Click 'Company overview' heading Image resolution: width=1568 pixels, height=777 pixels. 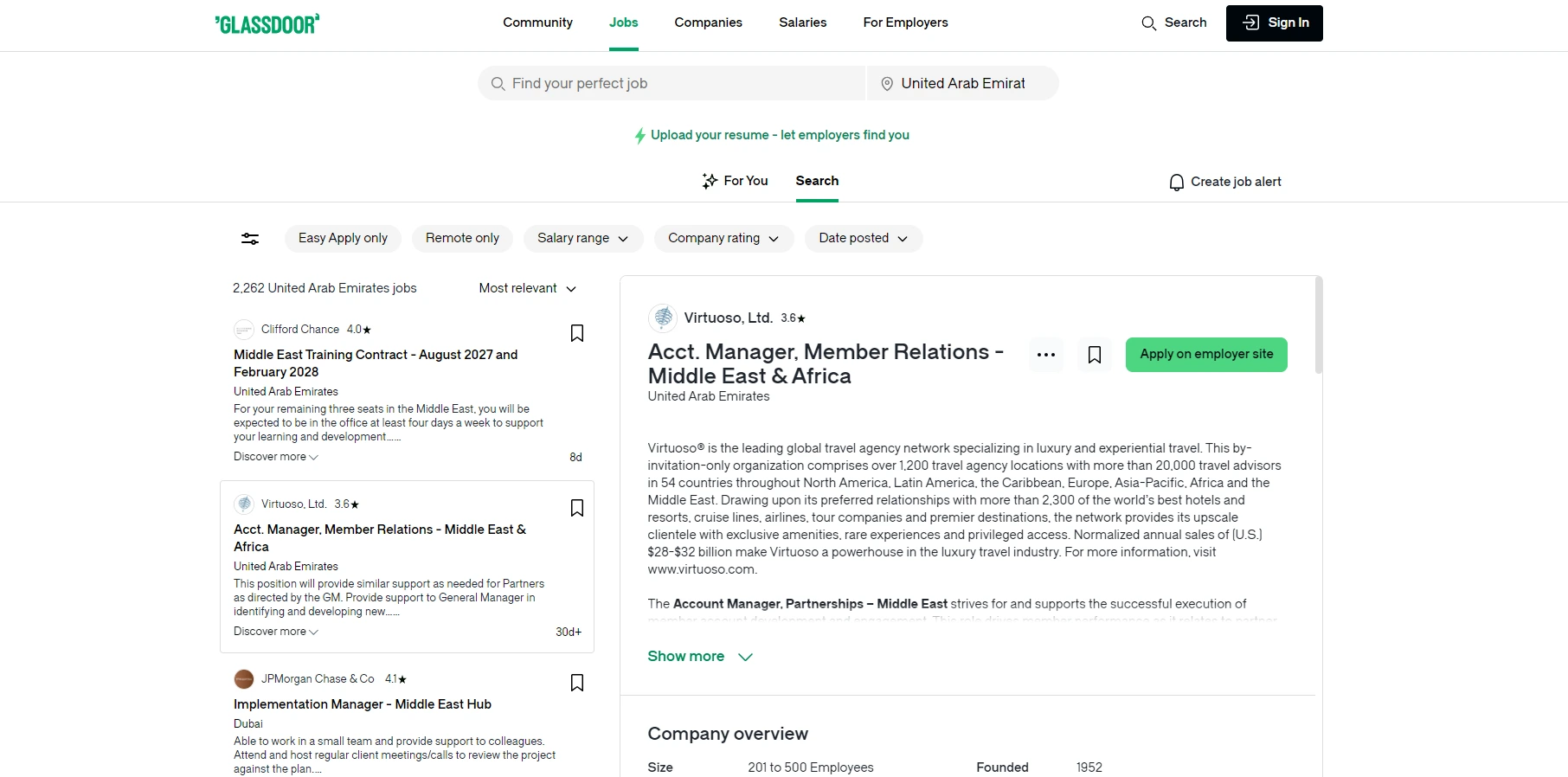click(728, 735)
